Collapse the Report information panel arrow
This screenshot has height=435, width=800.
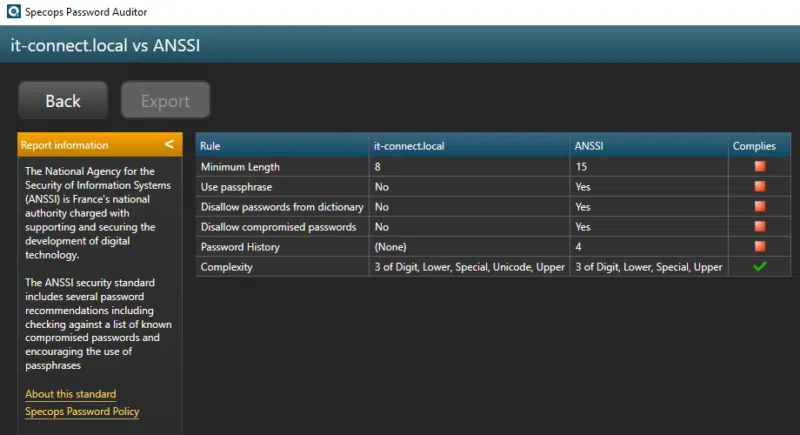pyautogui.click(x=169, y=145)
